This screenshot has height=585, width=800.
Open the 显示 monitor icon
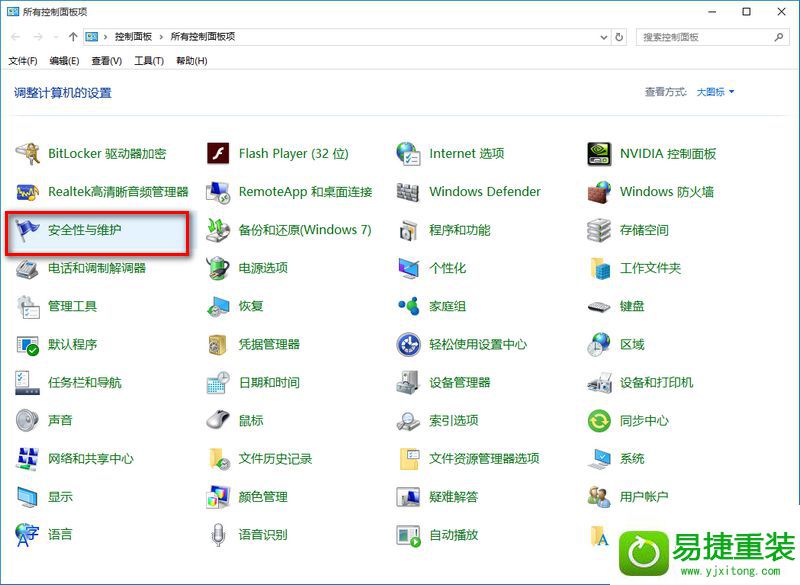[27, 497]
